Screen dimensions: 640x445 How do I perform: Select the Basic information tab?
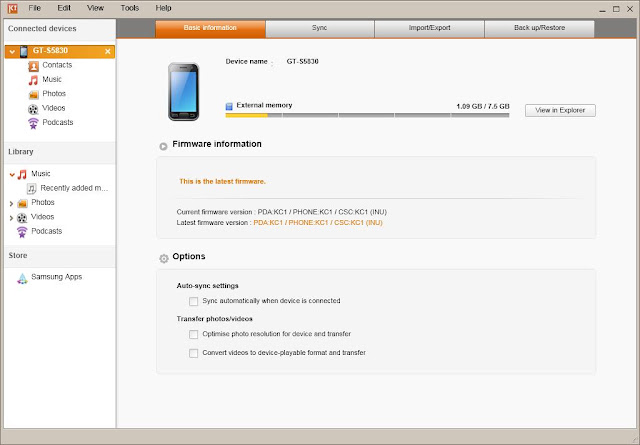[210, 28]
